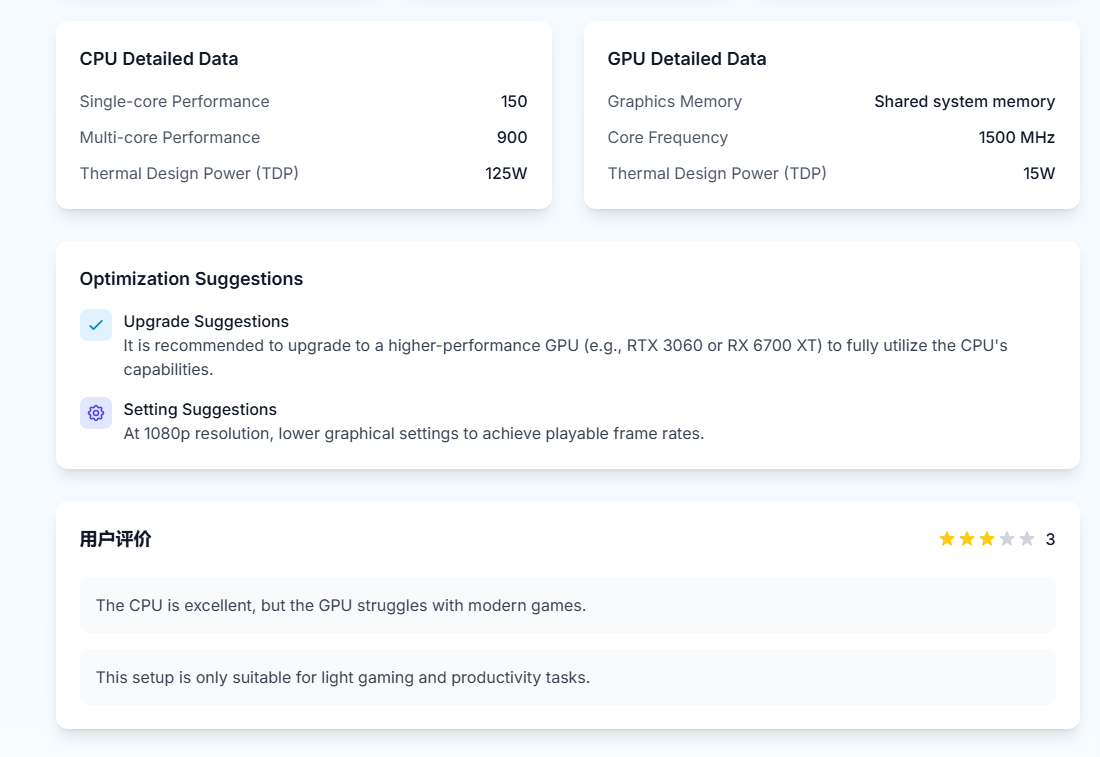Viewport: 1100px width, 757px height.
Task: Click the Upgrade Suggestions title
Action: 206,322
